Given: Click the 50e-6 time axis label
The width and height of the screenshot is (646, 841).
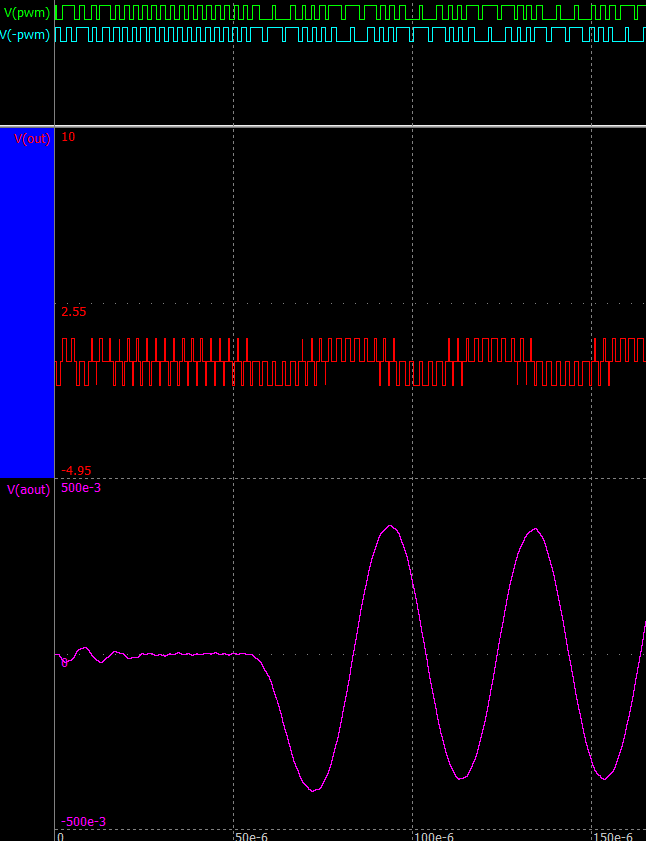Looking at the screenshot, I should pyautogui.click(x=252, y=836).
